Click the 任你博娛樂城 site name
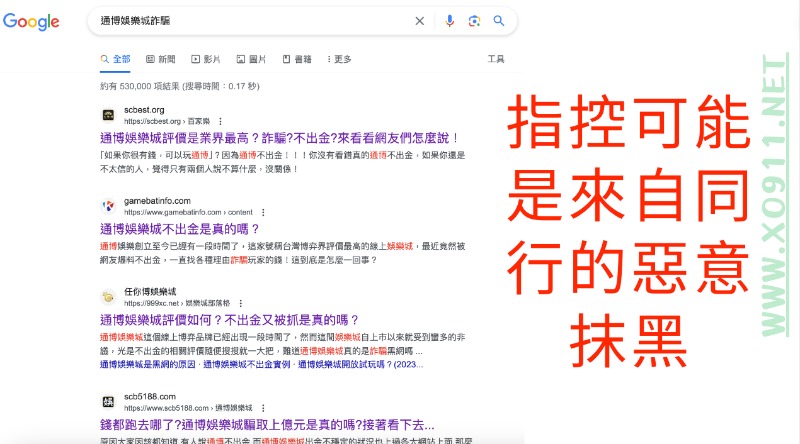800x444 pixels. tap(150, 292)
